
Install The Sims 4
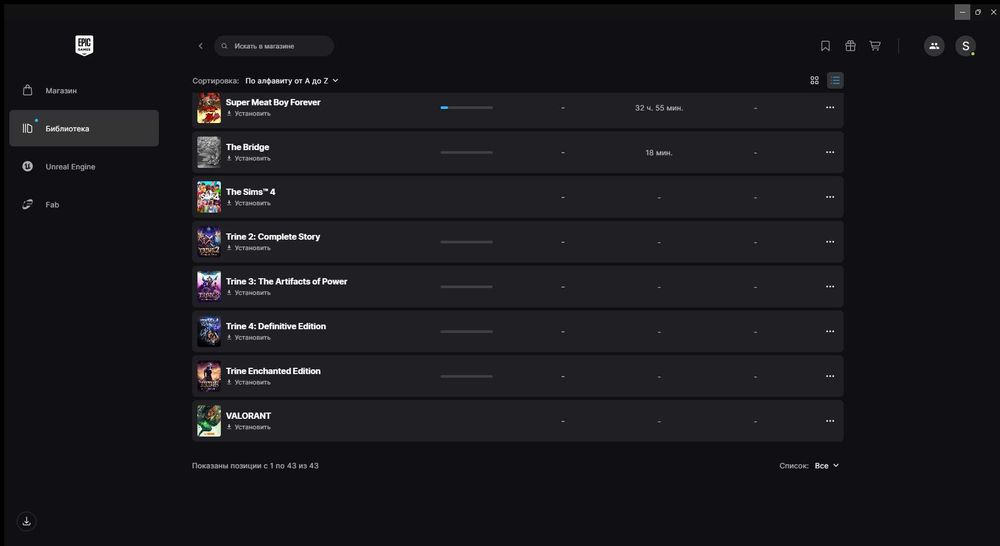point(250,203)
